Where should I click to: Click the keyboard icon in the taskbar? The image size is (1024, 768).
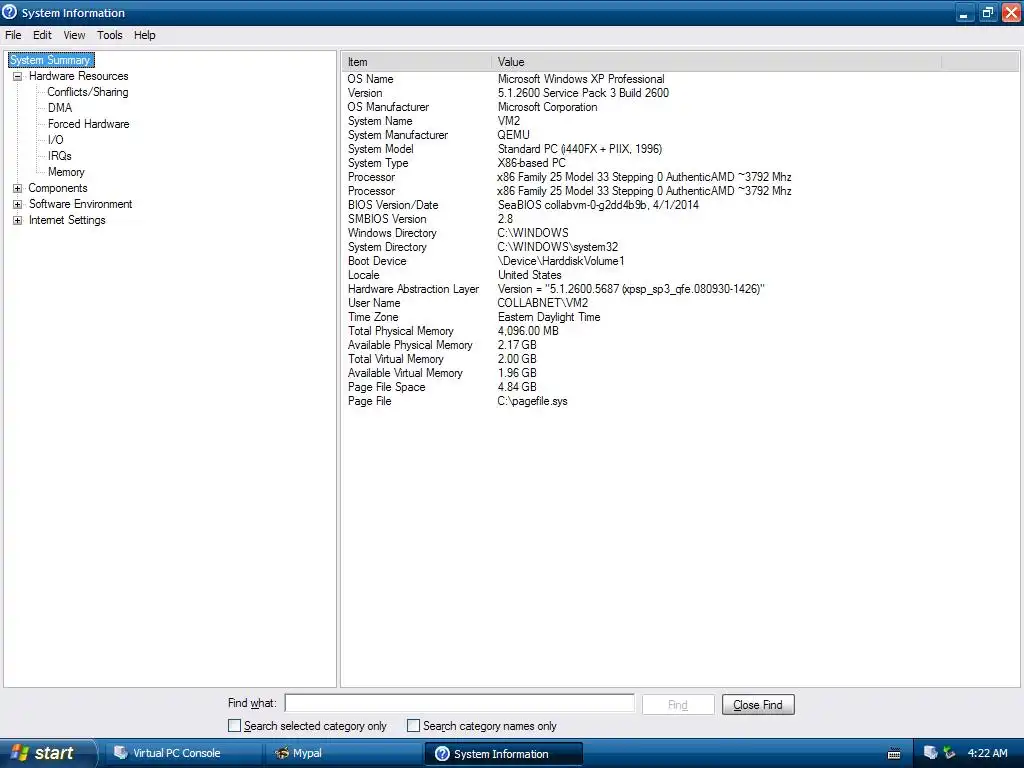point(894,754)
